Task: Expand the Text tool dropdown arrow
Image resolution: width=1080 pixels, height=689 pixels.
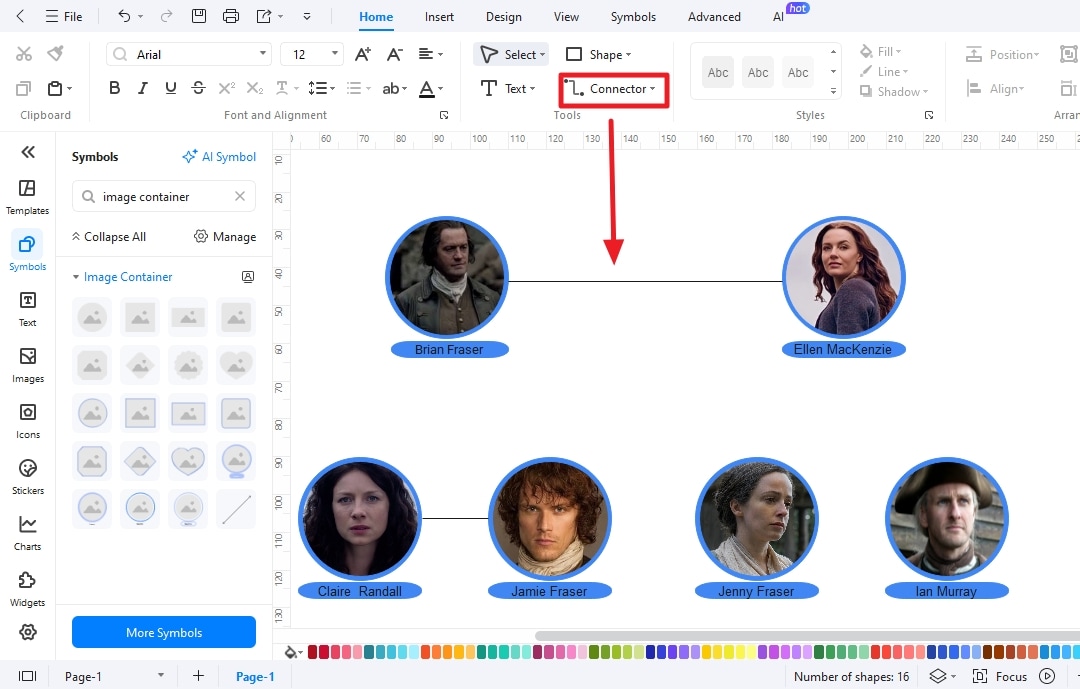Action: pyautogui.click(x=531, y=89)
